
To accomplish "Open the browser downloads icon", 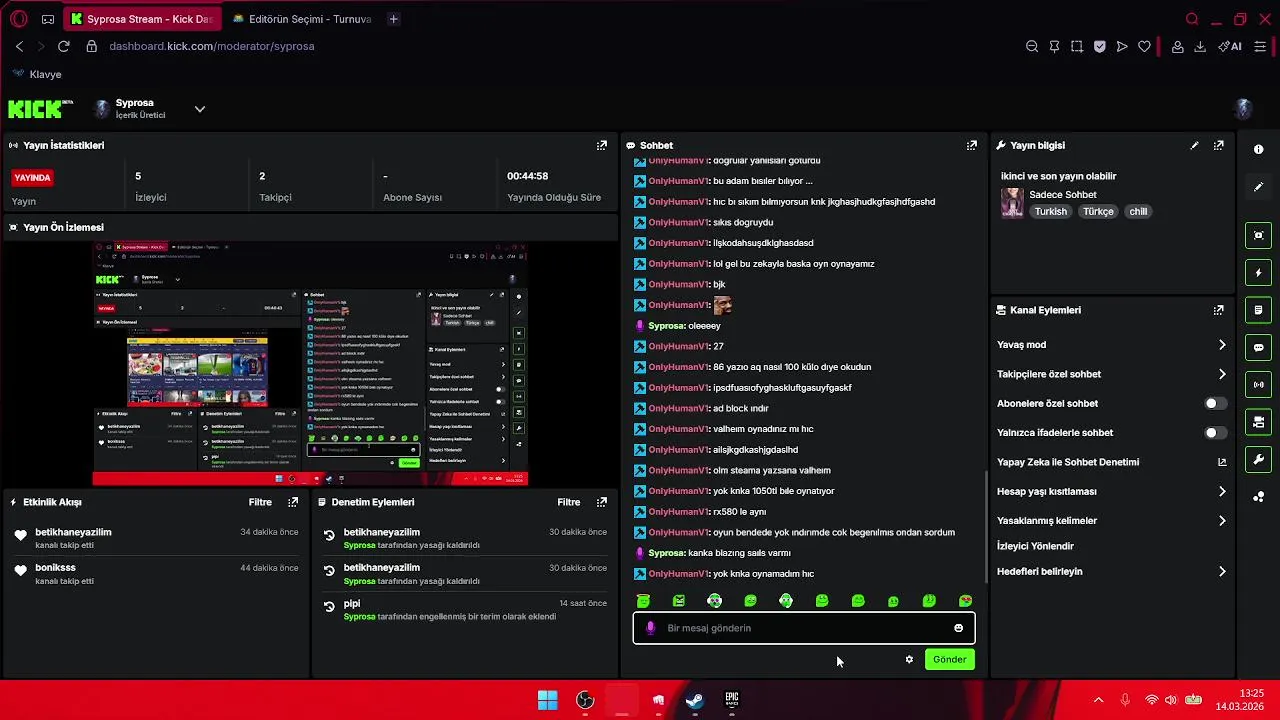I will (1200, 46).
